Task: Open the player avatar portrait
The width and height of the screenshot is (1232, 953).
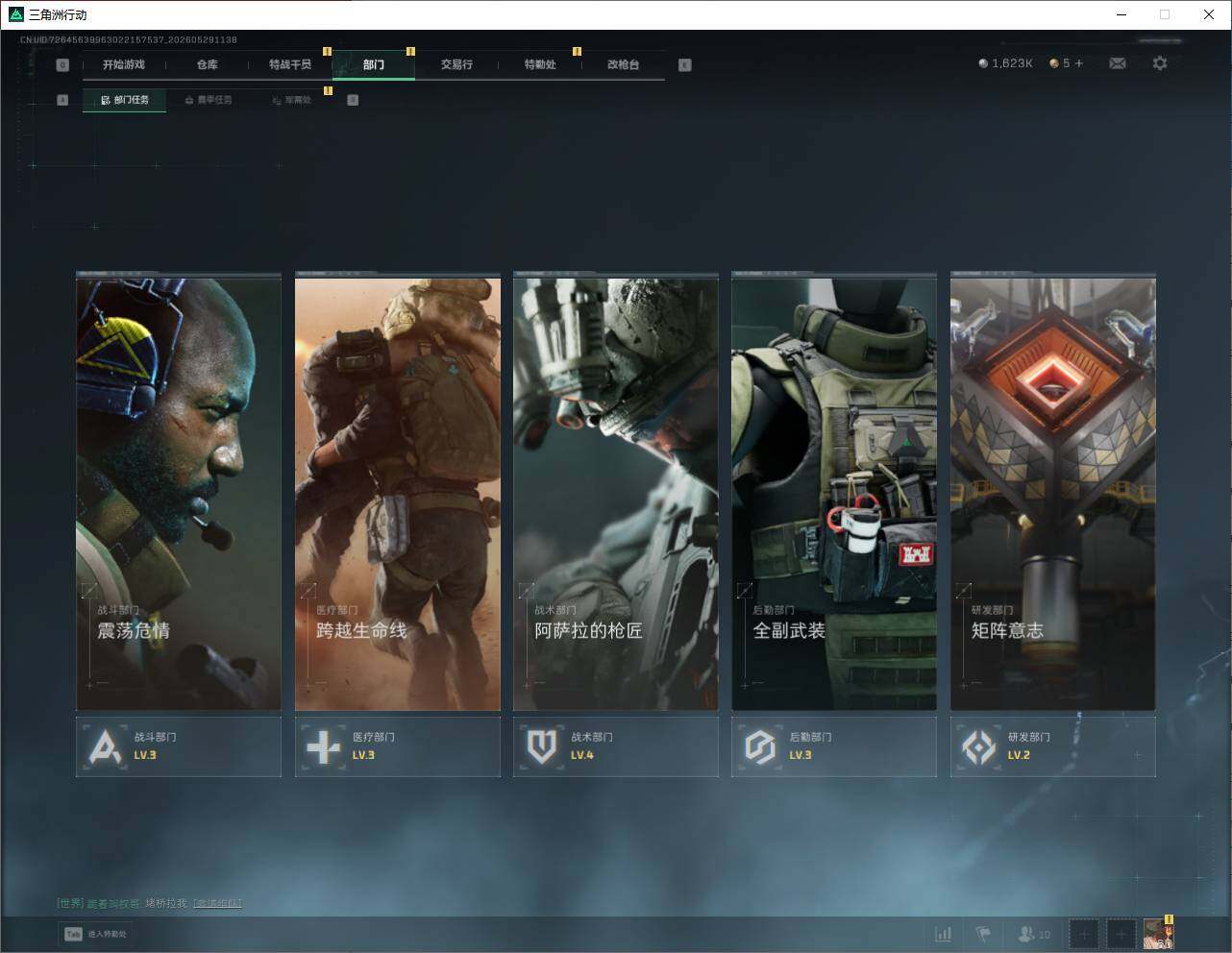Action: 1158,934
